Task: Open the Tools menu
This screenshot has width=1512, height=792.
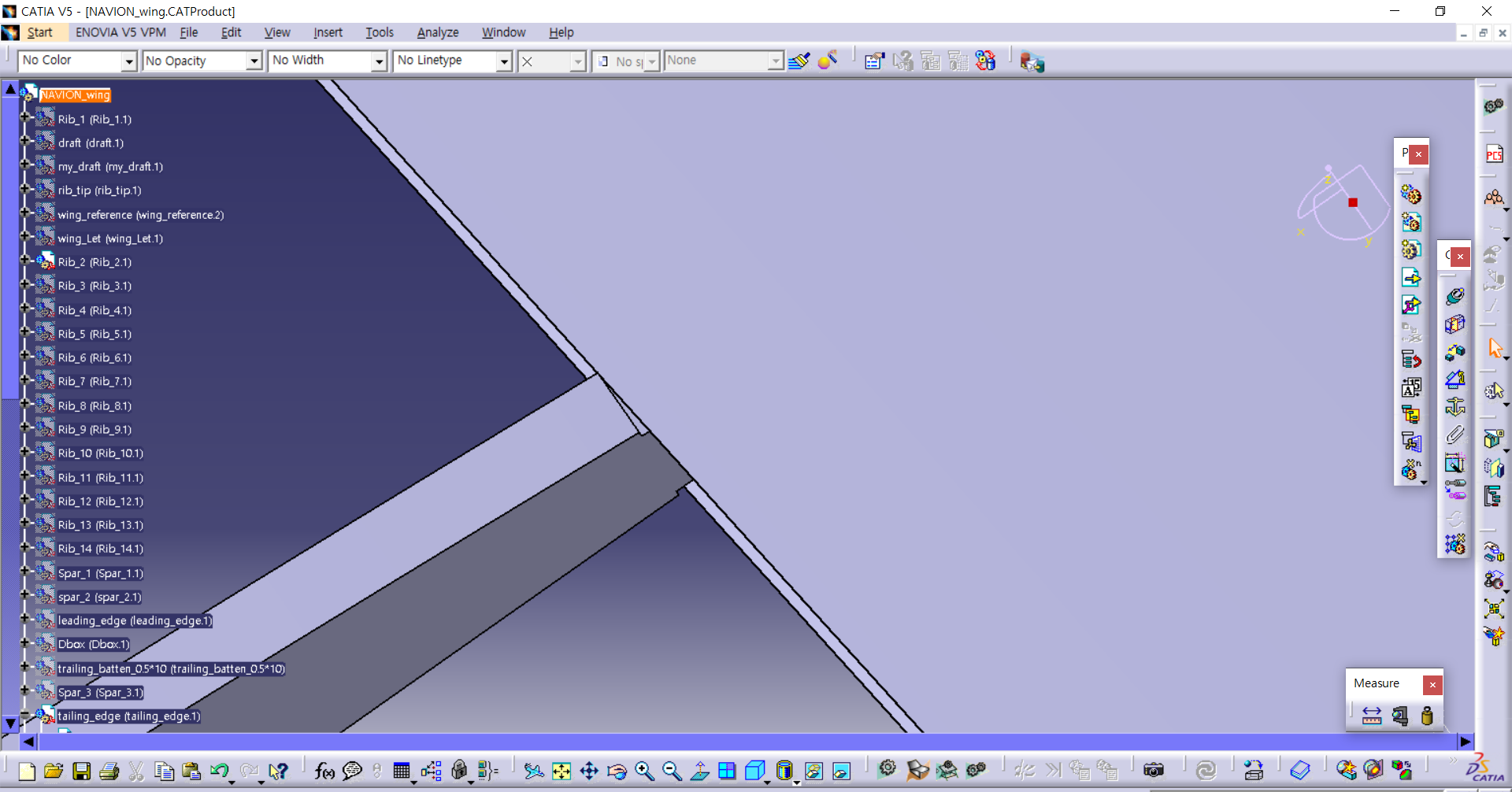Action: click(x=380, y=32)
